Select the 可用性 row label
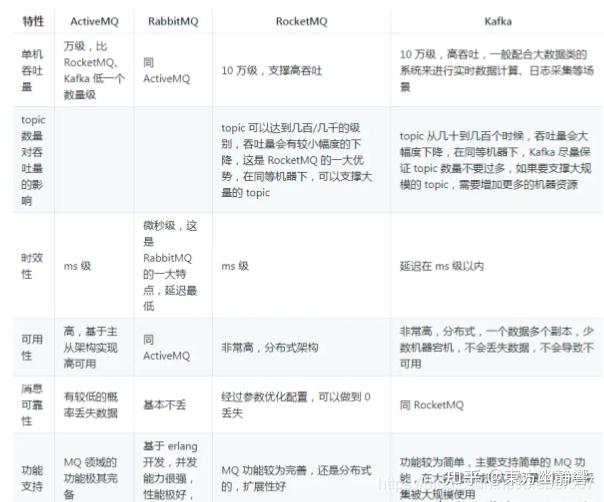Screen dimensions: 604x502 pyautogui.click(x=32, y=347)
